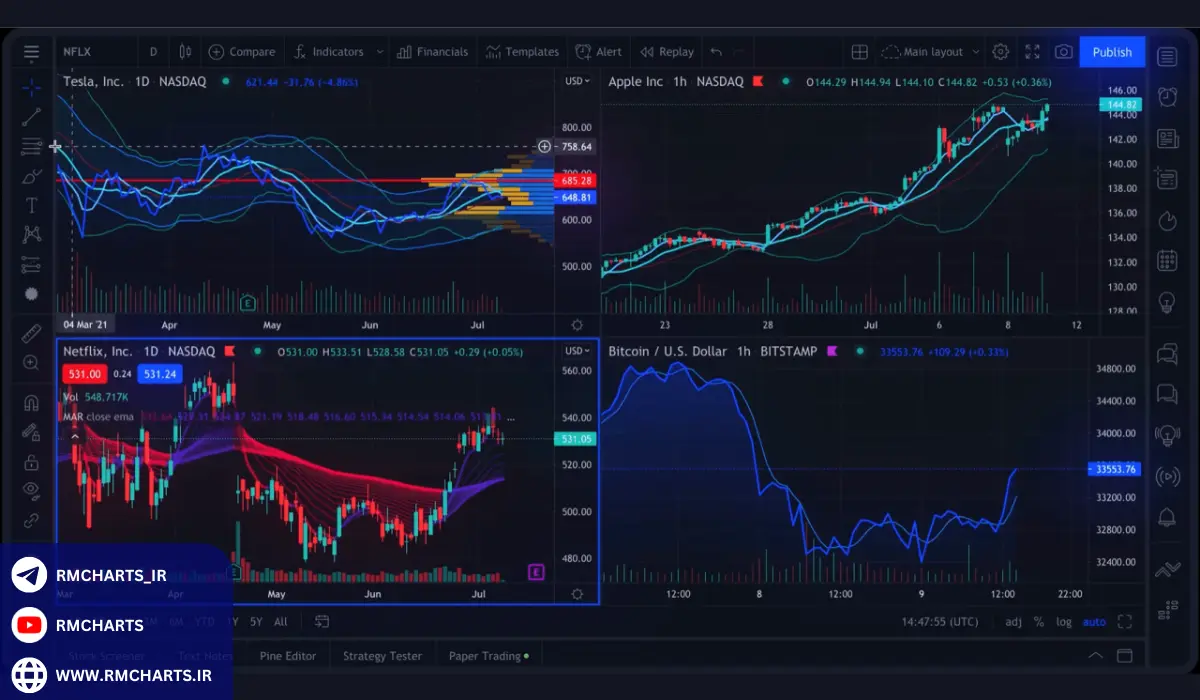Open the USD currency dropdown on the Tesla chart

[577, 81]
